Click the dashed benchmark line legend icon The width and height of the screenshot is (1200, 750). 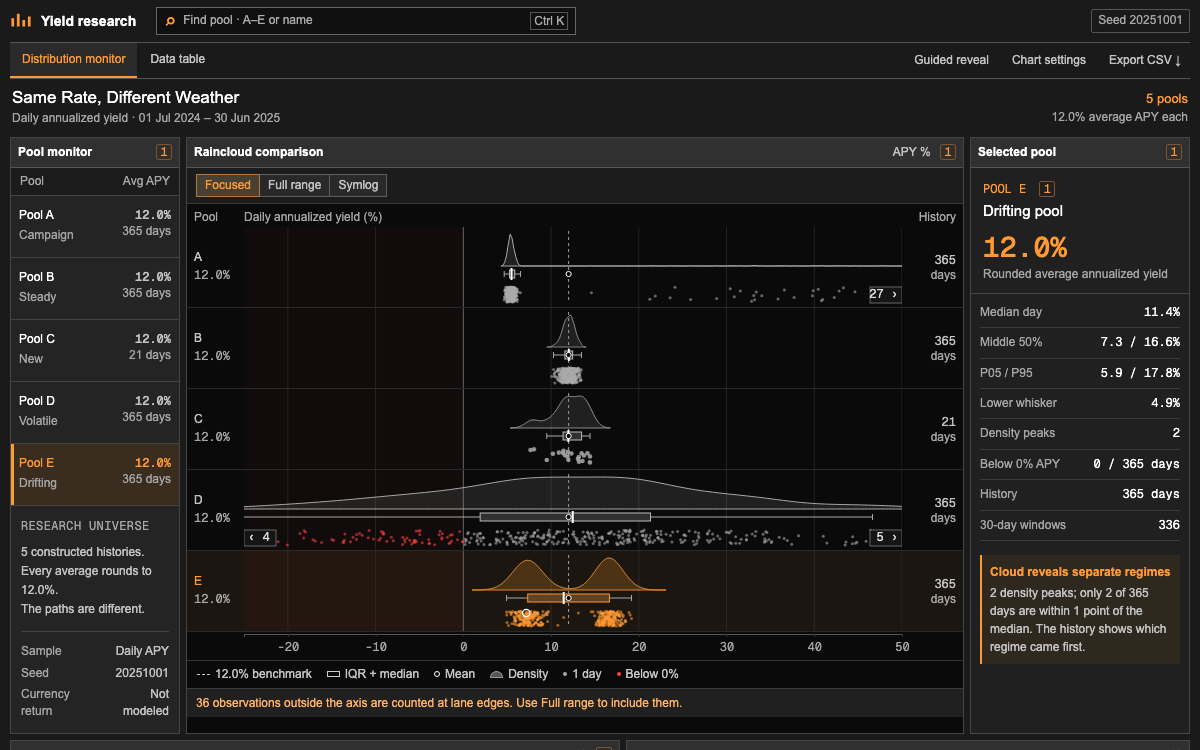click(x=204, y=674)
